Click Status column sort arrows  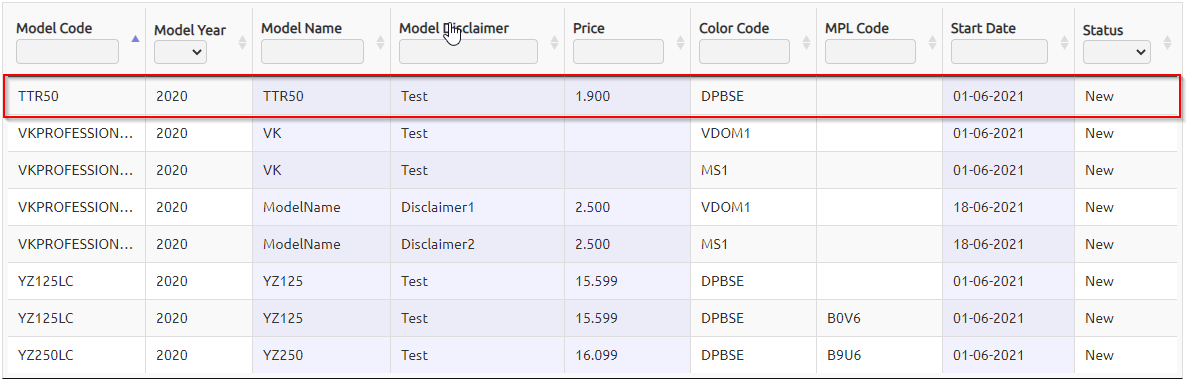click(x=1168, y=42)
